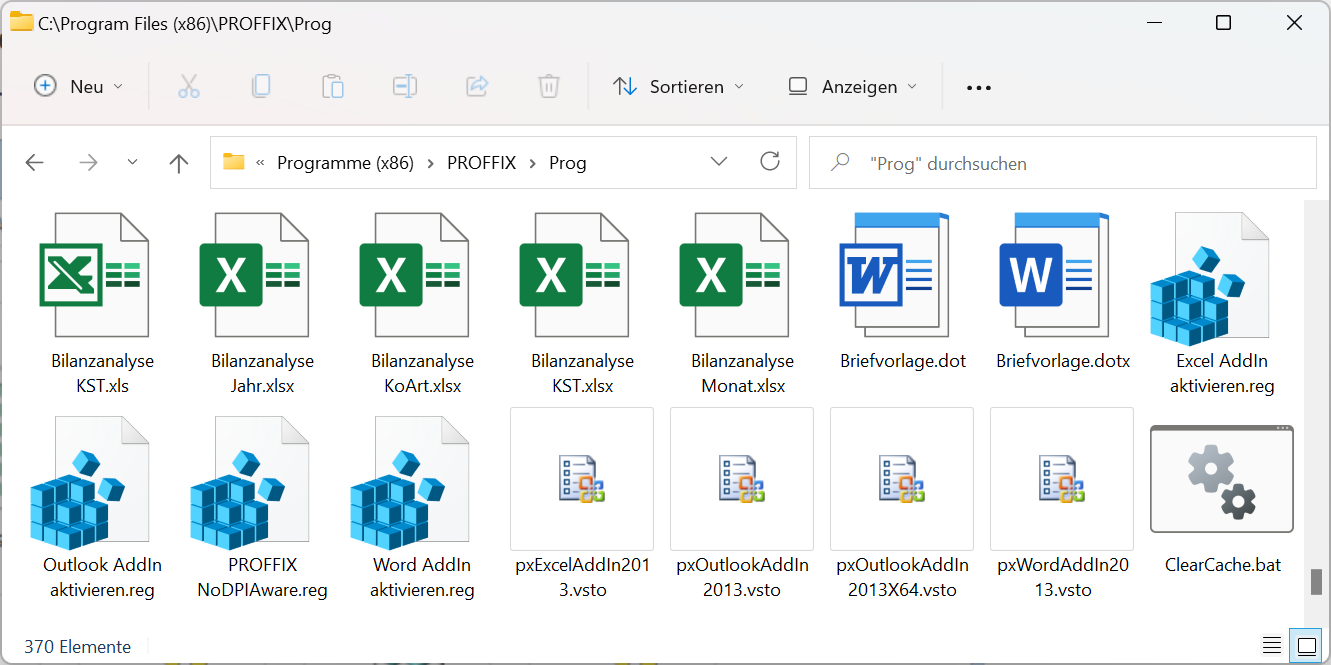The height and width of the screenshot is (665, 1331).
Task: Select the Bilanzanalyse Monat.xlsx Excel icon
Action: [734, 274]
